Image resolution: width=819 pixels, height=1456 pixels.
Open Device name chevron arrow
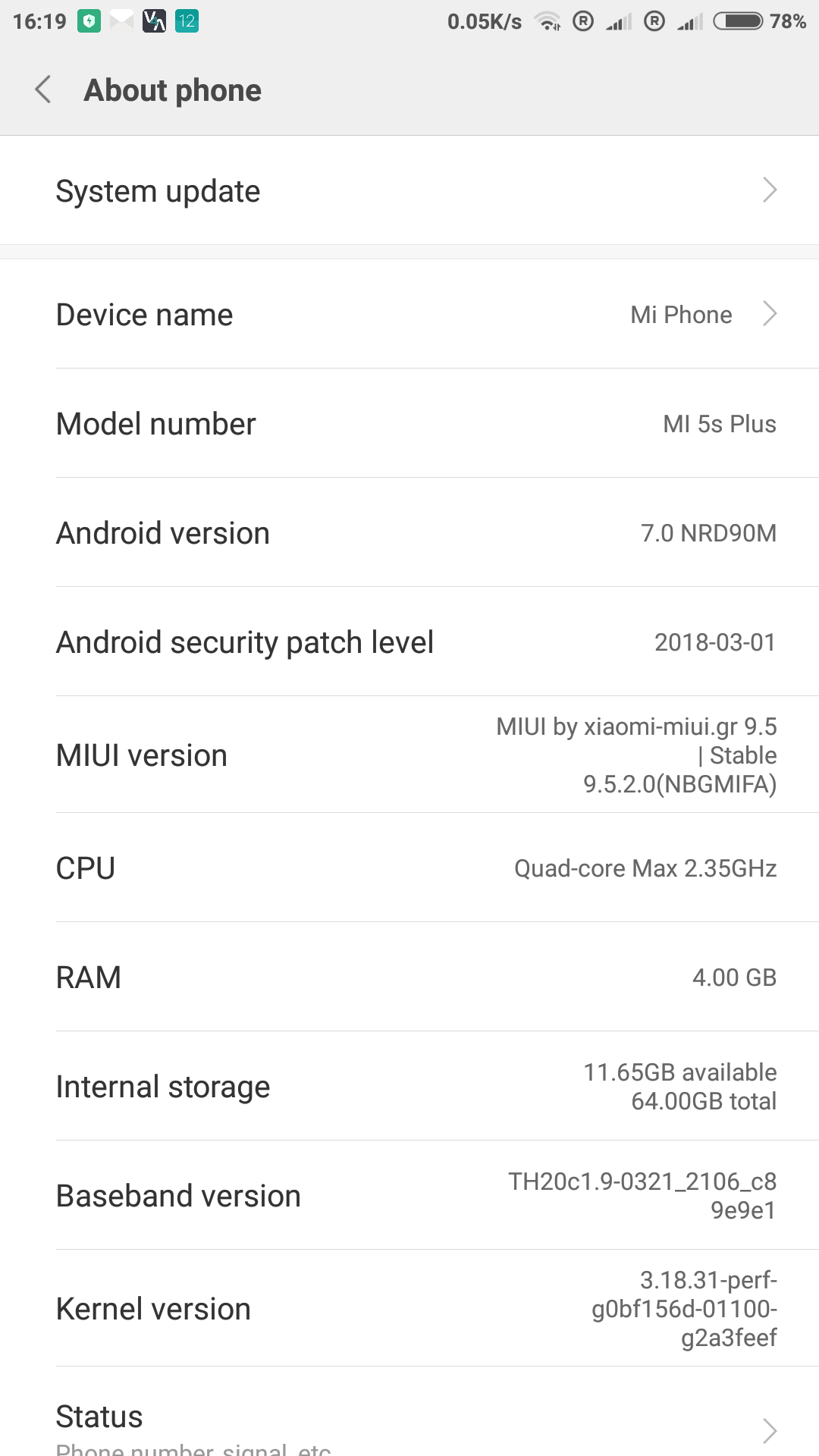click(770, 314)
